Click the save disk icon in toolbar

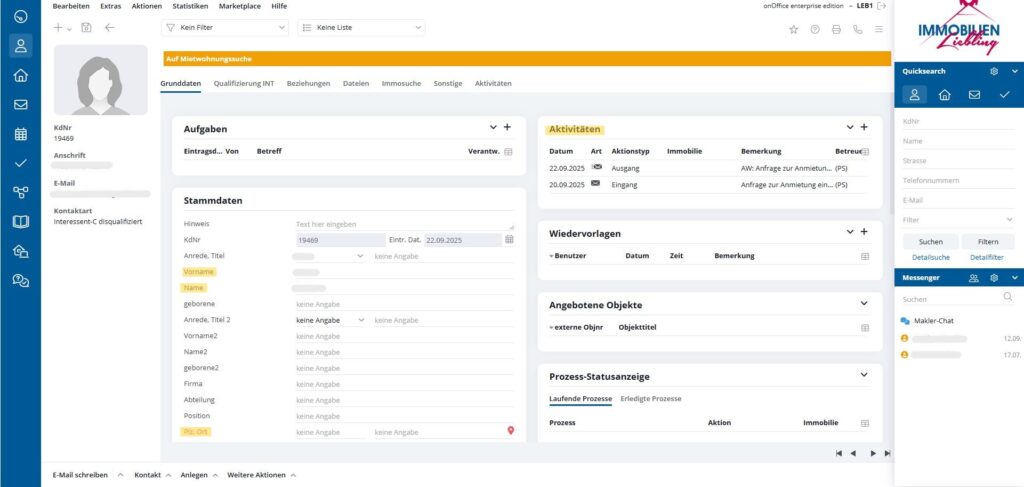[x=86, y=28]
